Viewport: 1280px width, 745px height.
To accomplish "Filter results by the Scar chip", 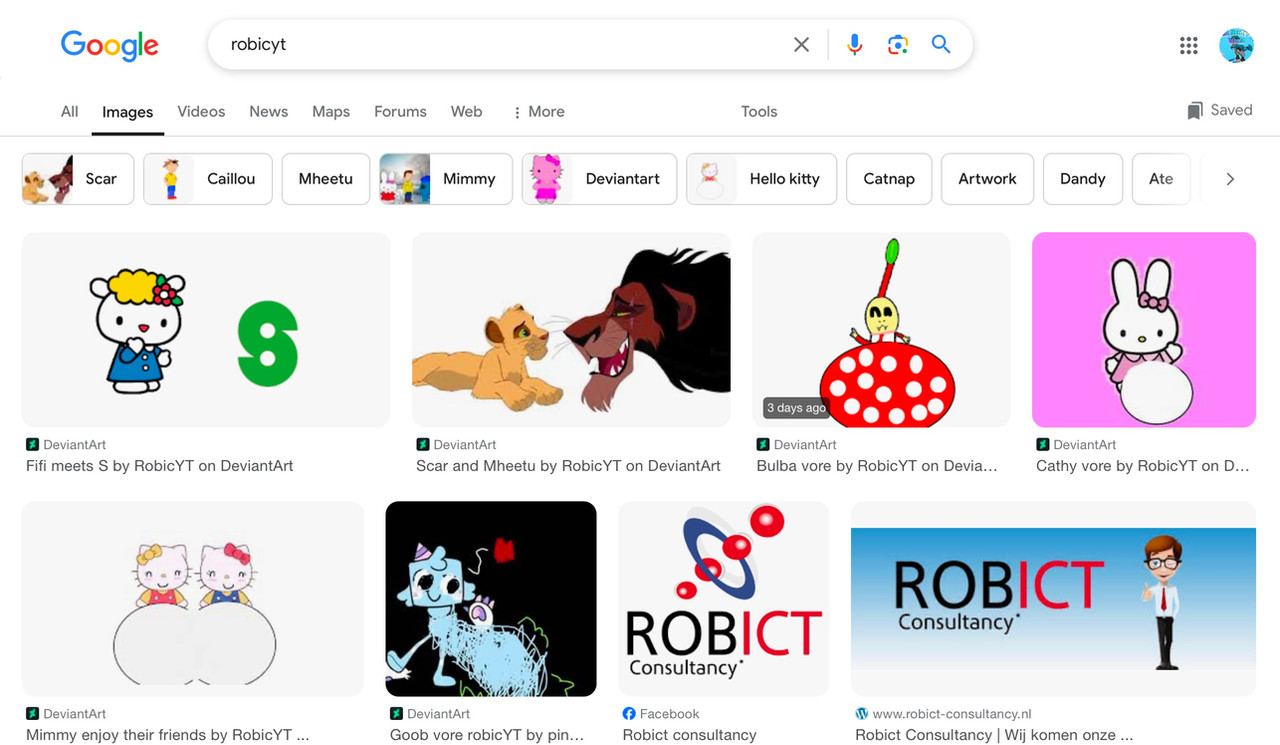I will pyautogui.click(x=78, y=179).
